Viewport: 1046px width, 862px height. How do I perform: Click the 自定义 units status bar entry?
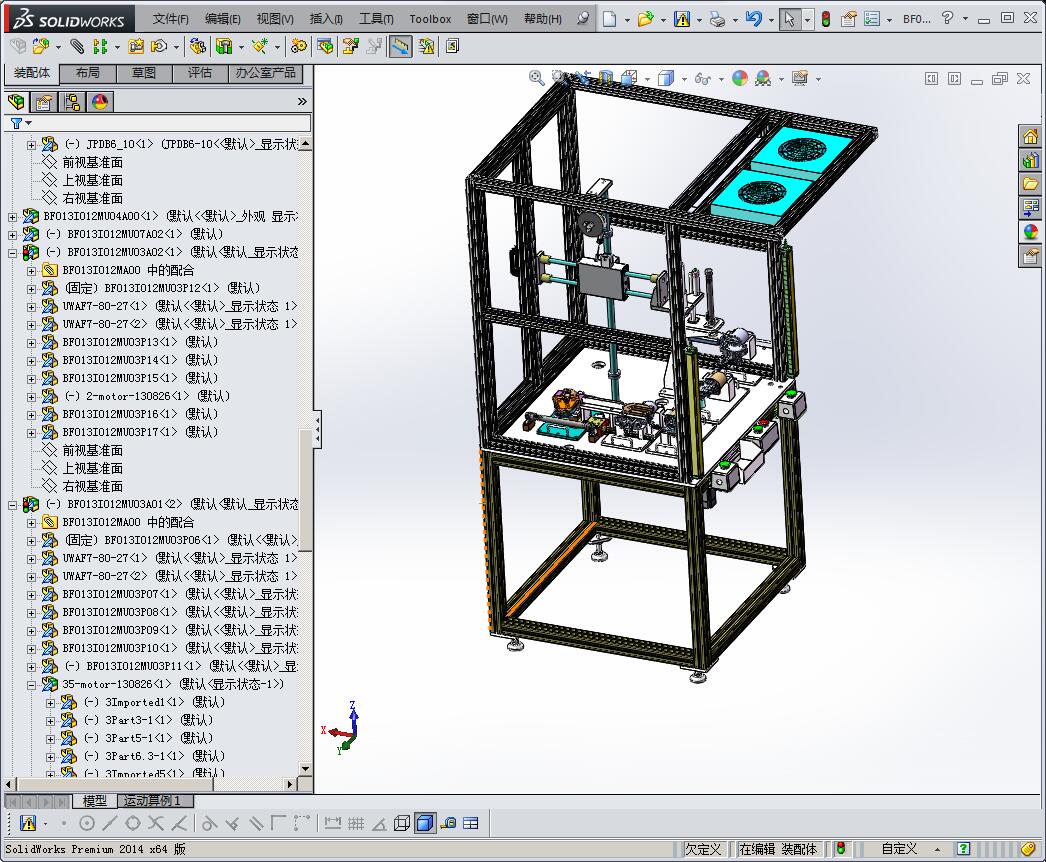(899, 849)
